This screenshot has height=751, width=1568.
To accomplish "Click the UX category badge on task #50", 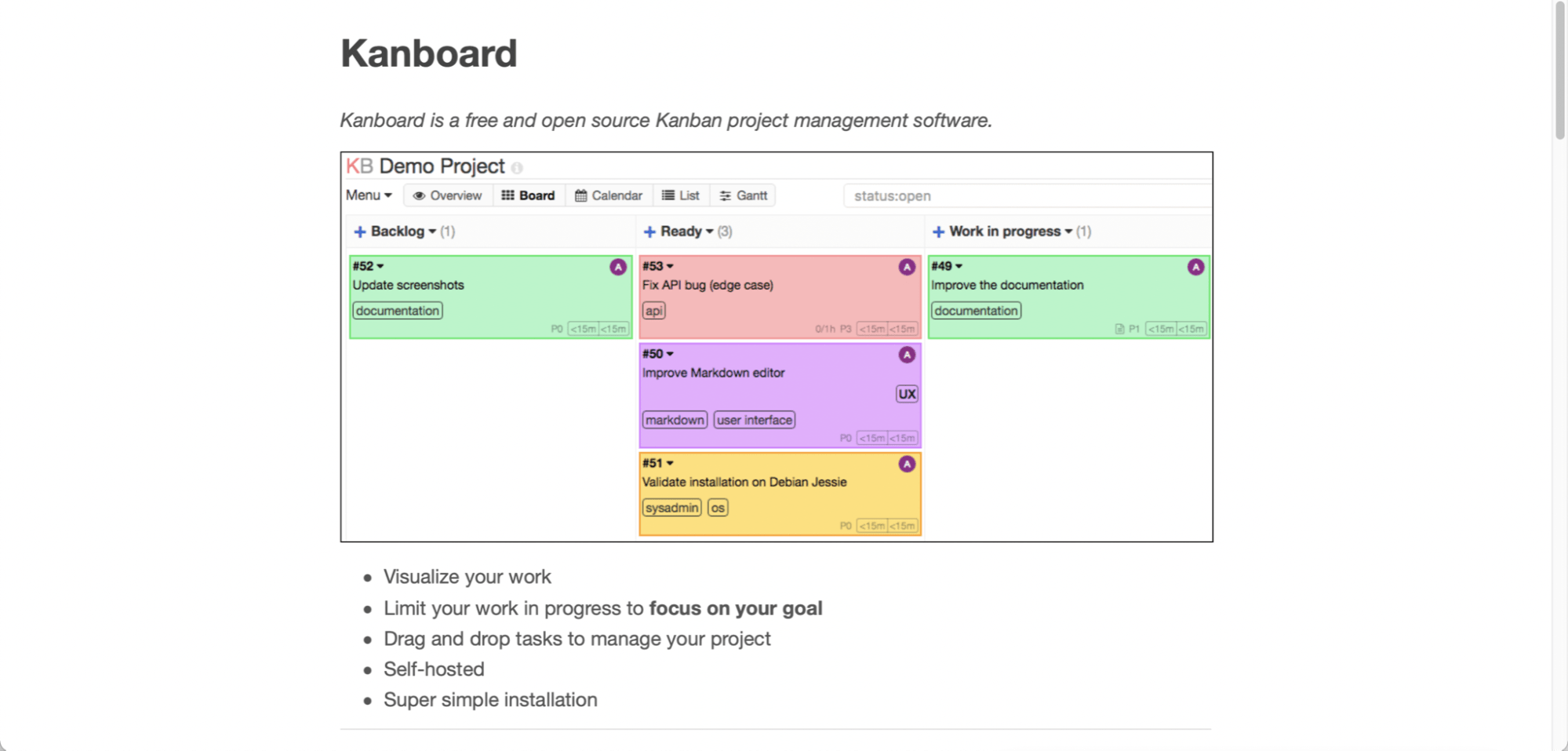I will click(x=907, y=394).
